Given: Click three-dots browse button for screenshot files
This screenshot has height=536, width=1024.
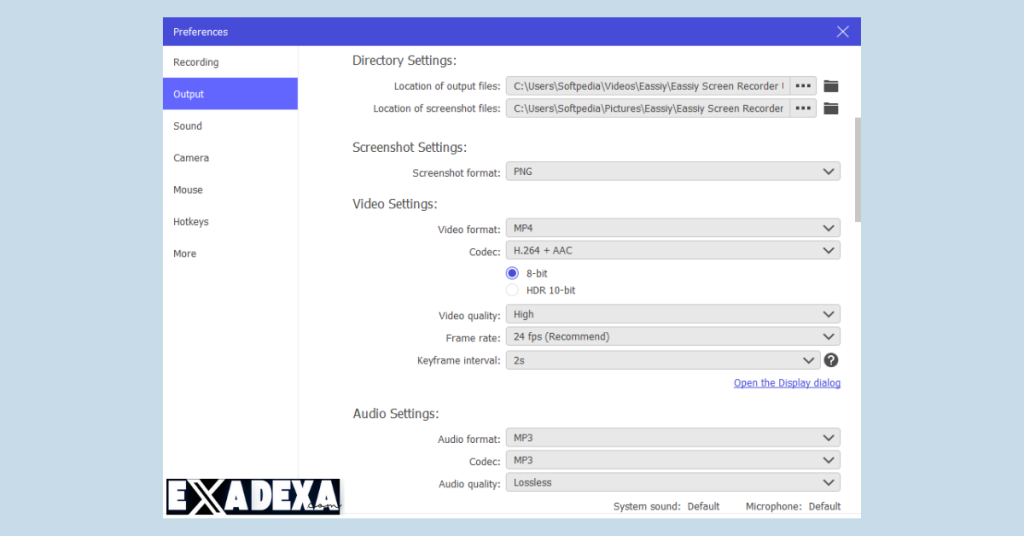Looking at the screenshot, I should (x=803, y=108).
